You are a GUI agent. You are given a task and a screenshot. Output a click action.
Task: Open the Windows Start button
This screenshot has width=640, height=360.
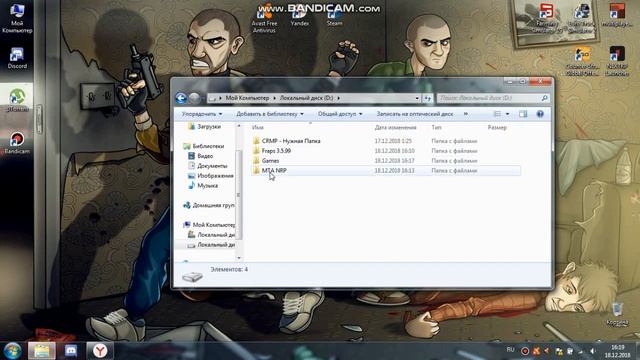pyautogui.click(x=12, y=351)
